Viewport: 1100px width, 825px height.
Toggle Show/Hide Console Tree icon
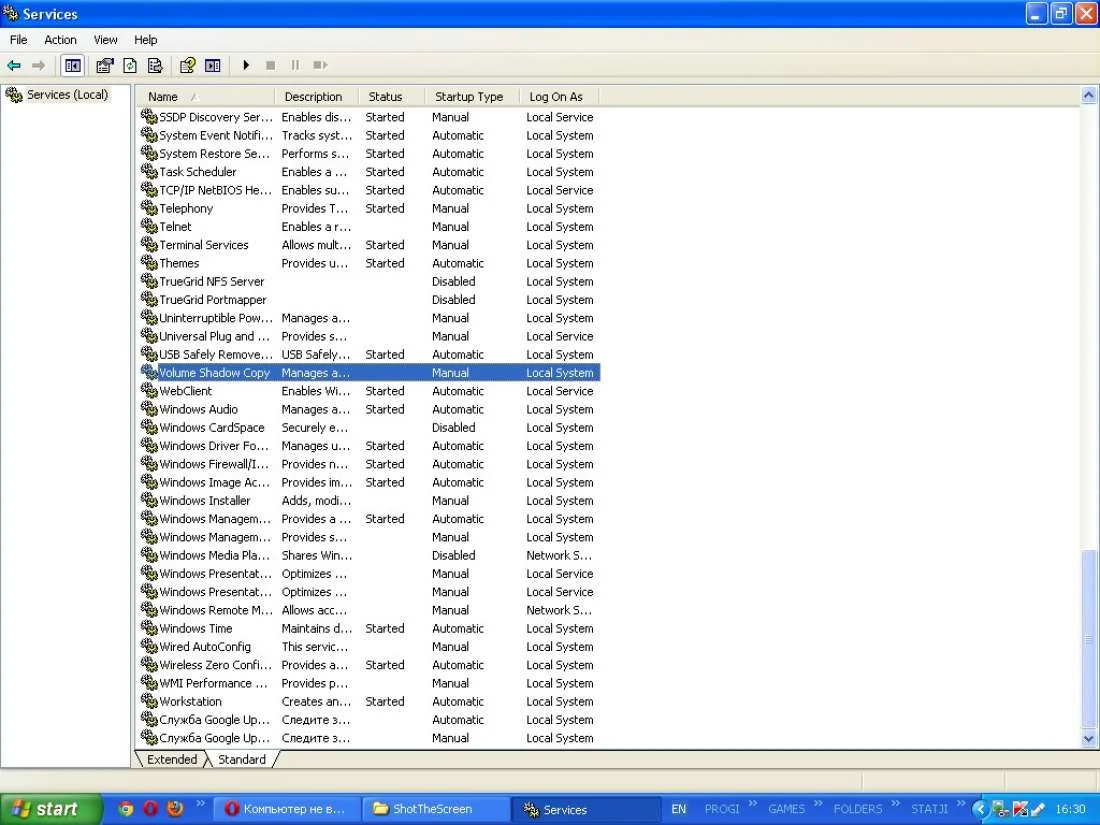click(x=72, y=65)
